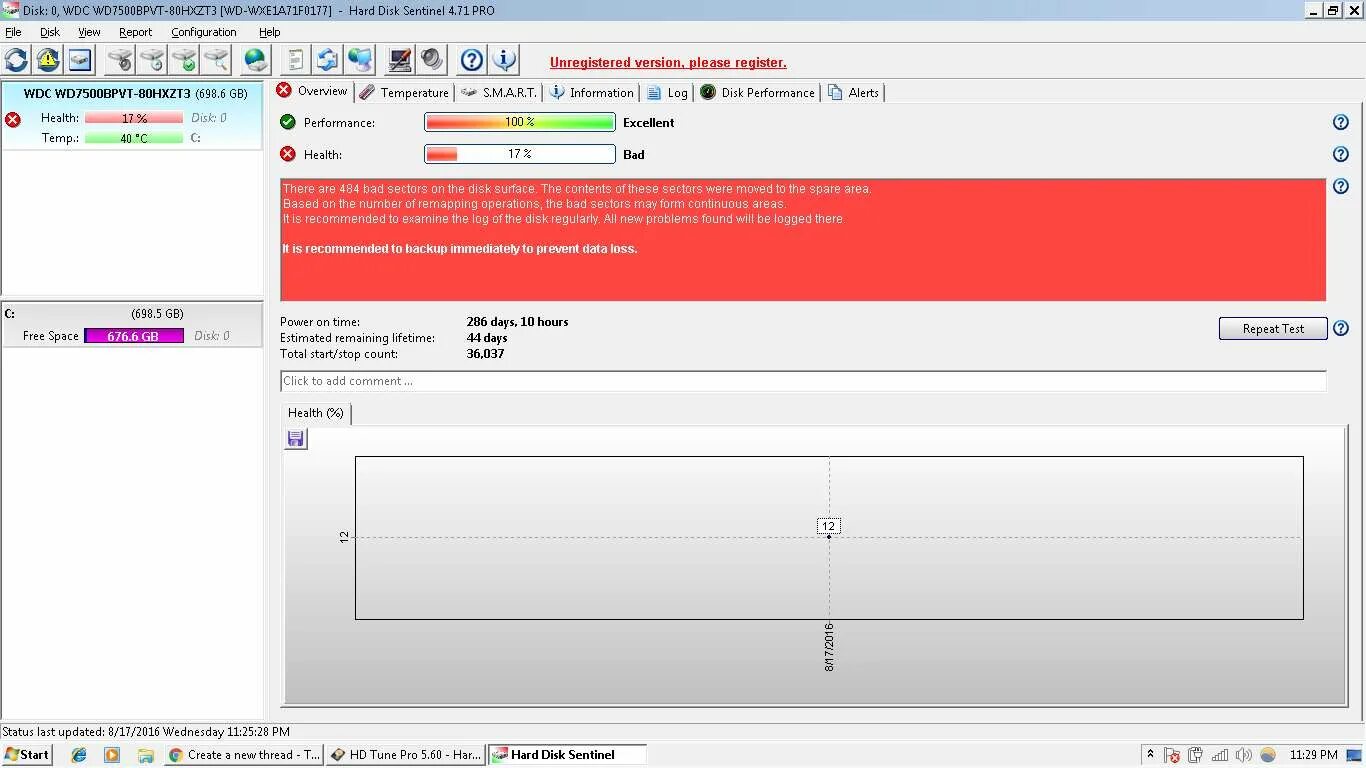Switch to HD Tune Pro 5.60 taskbar button

tap(406, 755)
